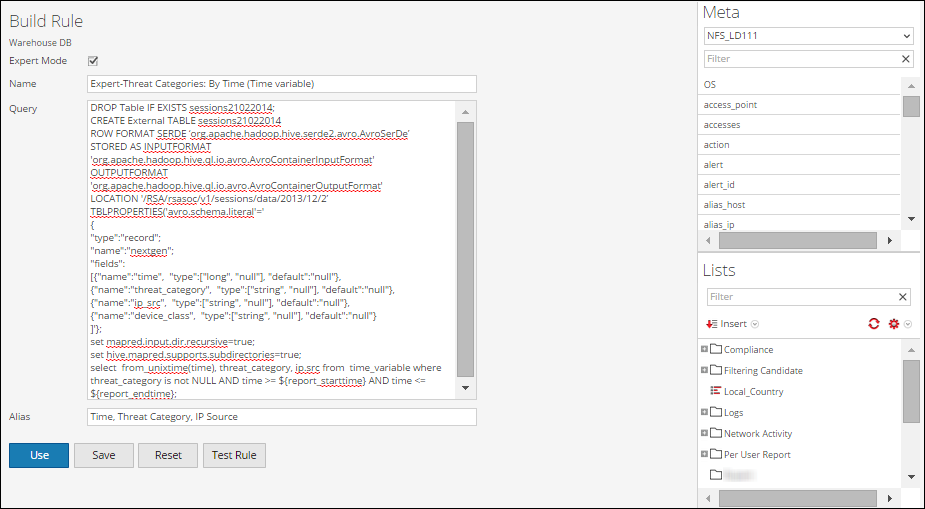Select the Filtering Candidate folder item
Viewport: 925px width, 509px height.
[x=763, y=371]
